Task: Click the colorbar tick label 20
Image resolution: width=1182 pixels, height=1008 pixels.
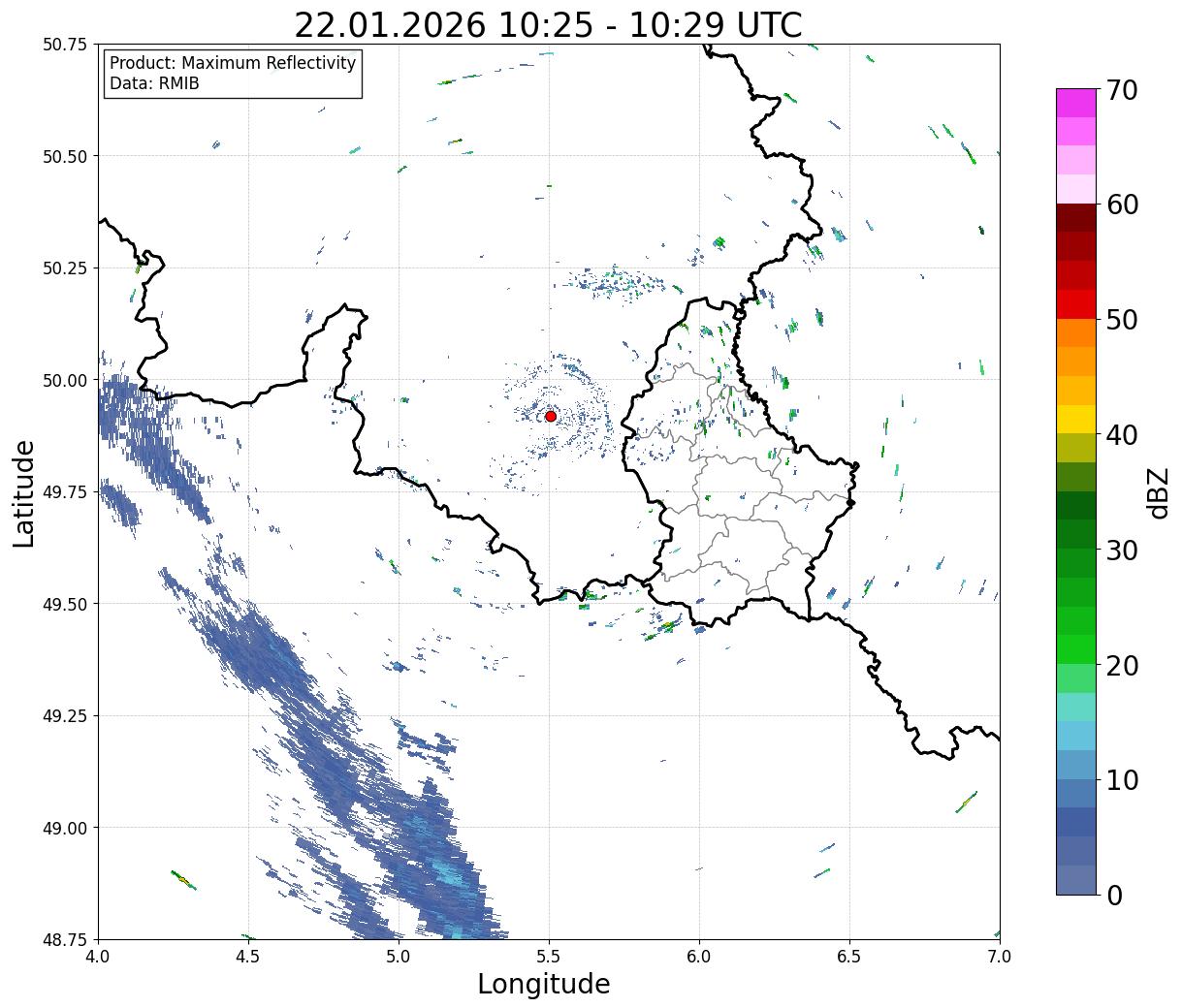Action: (x=1121, y=666)
